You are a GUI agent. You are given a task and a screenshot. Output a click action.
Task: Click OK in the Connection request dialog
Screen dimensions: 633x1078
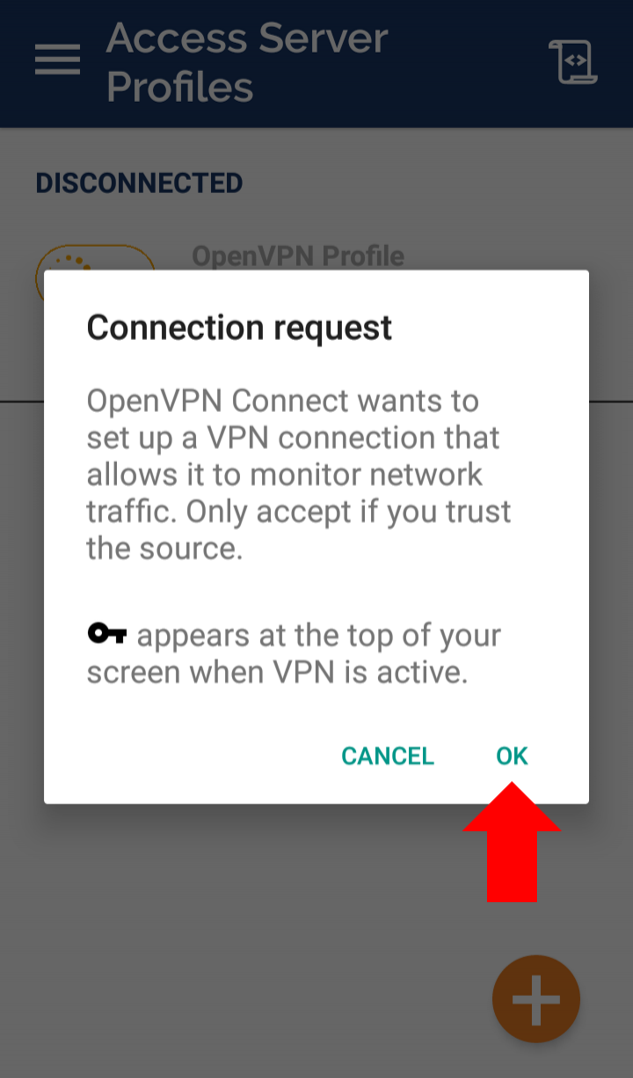(512, 756)
